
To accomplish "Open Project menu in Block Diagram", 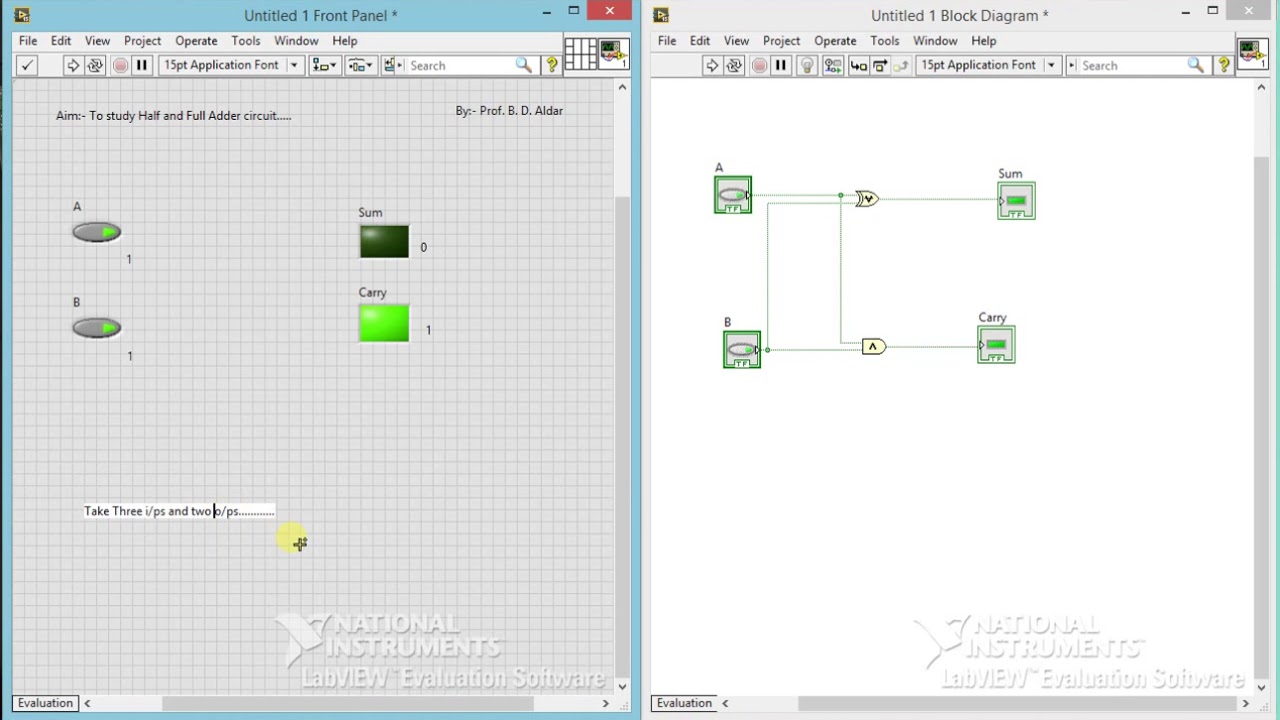I will tap(781, 41).
